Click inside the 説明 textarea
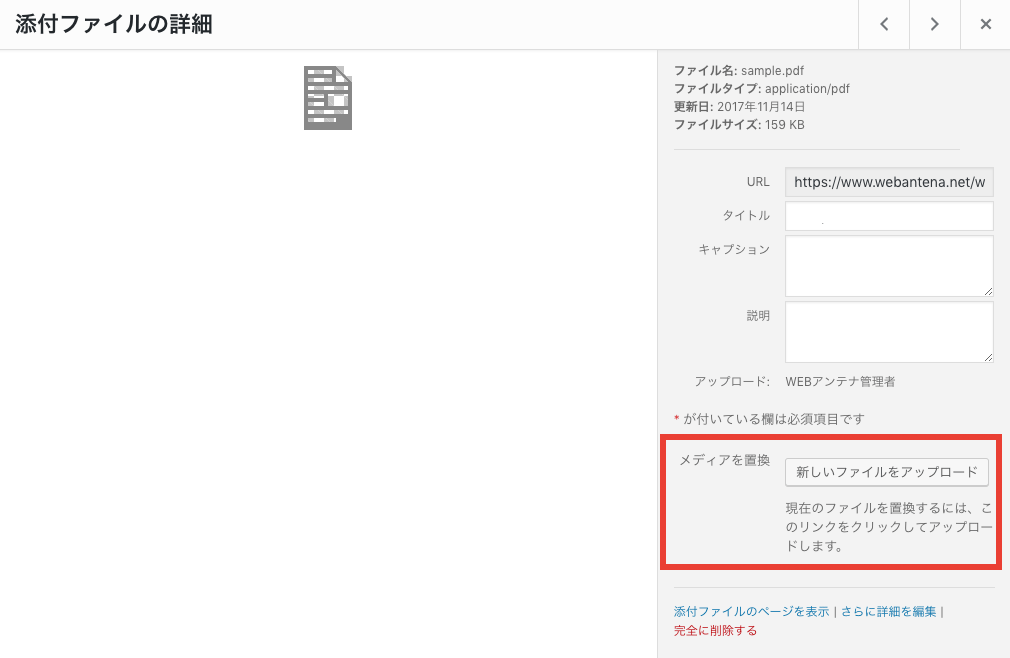Viewport: 1010px width, 658px height. [x=888, y=331]
